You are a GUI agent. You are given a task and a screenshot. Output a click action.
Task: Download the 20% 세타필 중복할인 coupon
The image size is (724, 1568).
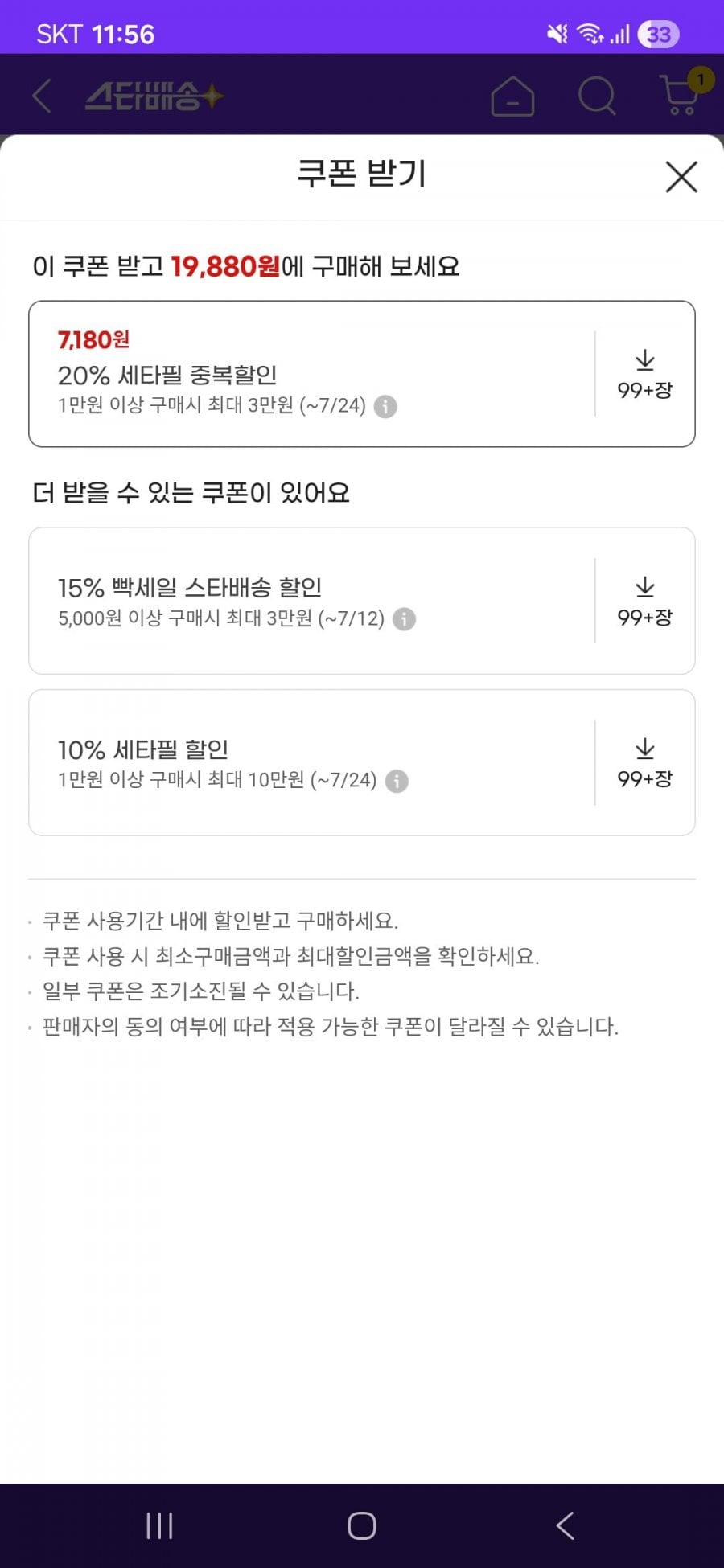[644, 375]
